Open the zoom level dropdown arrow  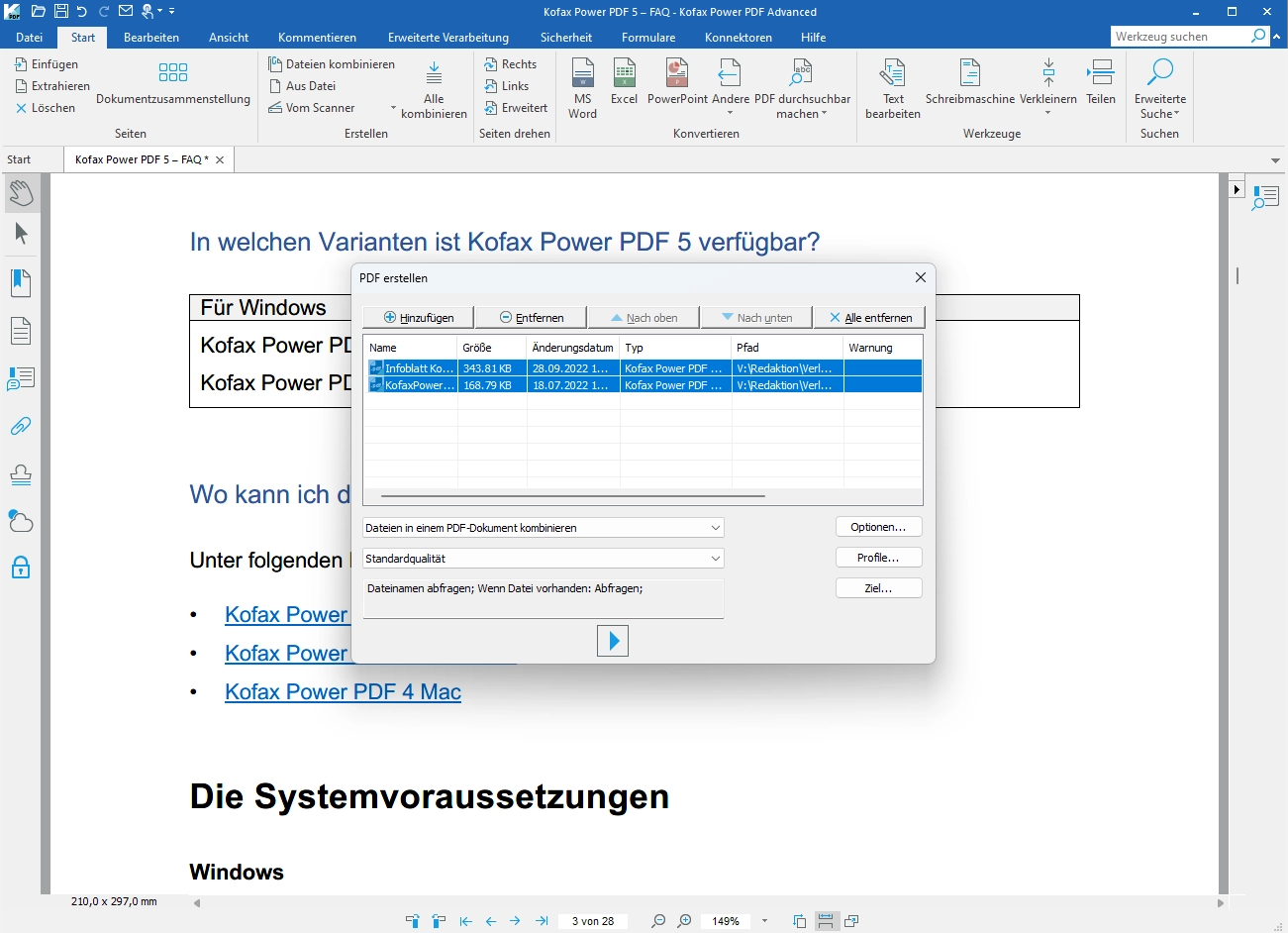(764, 921)
